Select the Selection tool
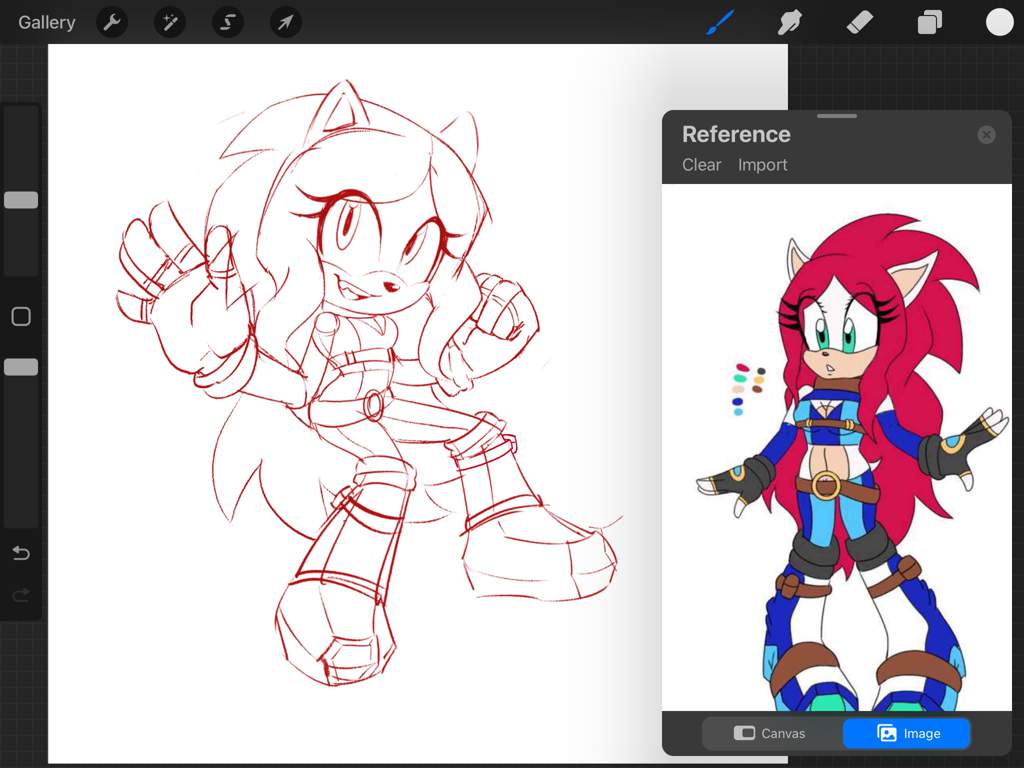The width and height of the screenshot is (1024, 768). 228,22
